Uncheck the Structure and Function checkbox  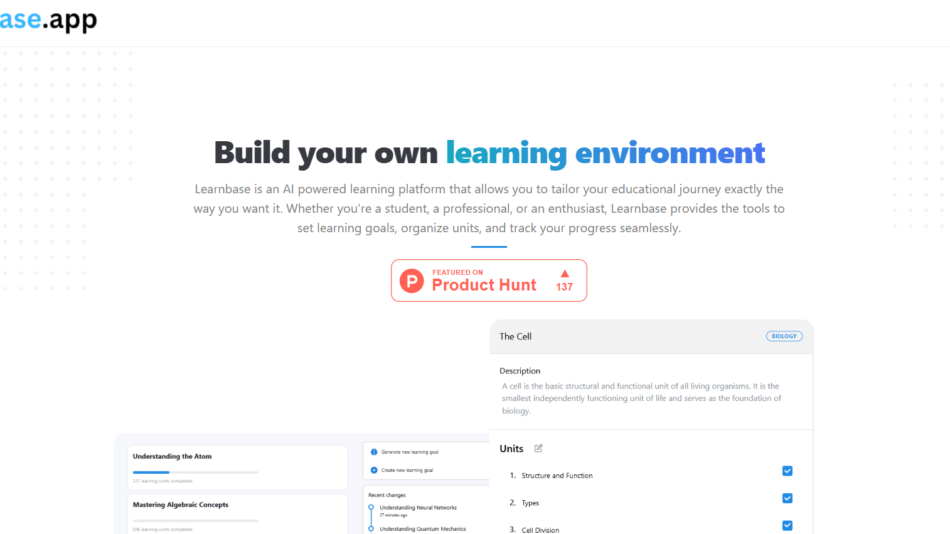tap(787, 471)
